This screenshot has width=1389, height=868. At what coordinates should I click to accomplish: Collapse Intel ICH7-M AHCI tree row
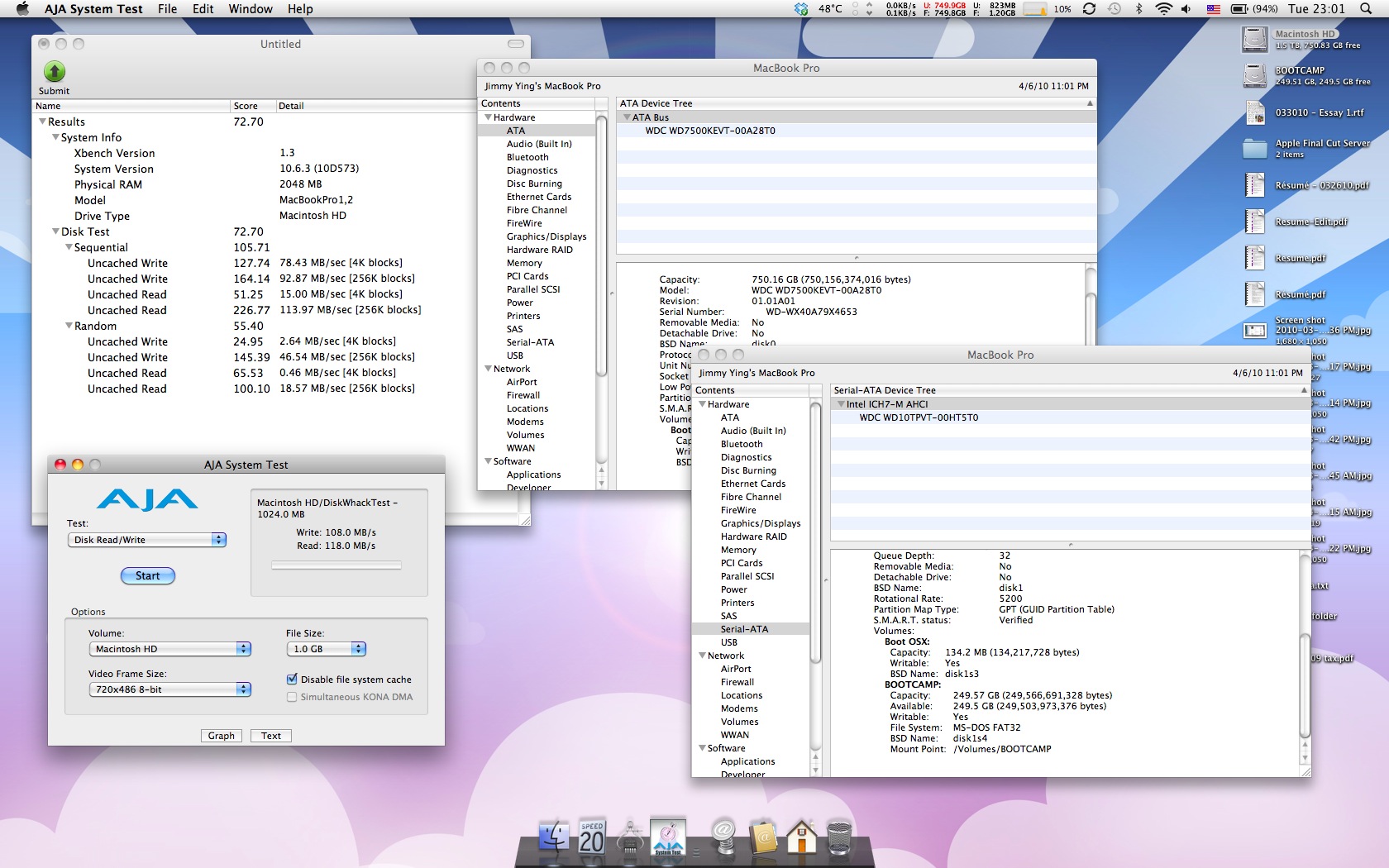[841, 404]
